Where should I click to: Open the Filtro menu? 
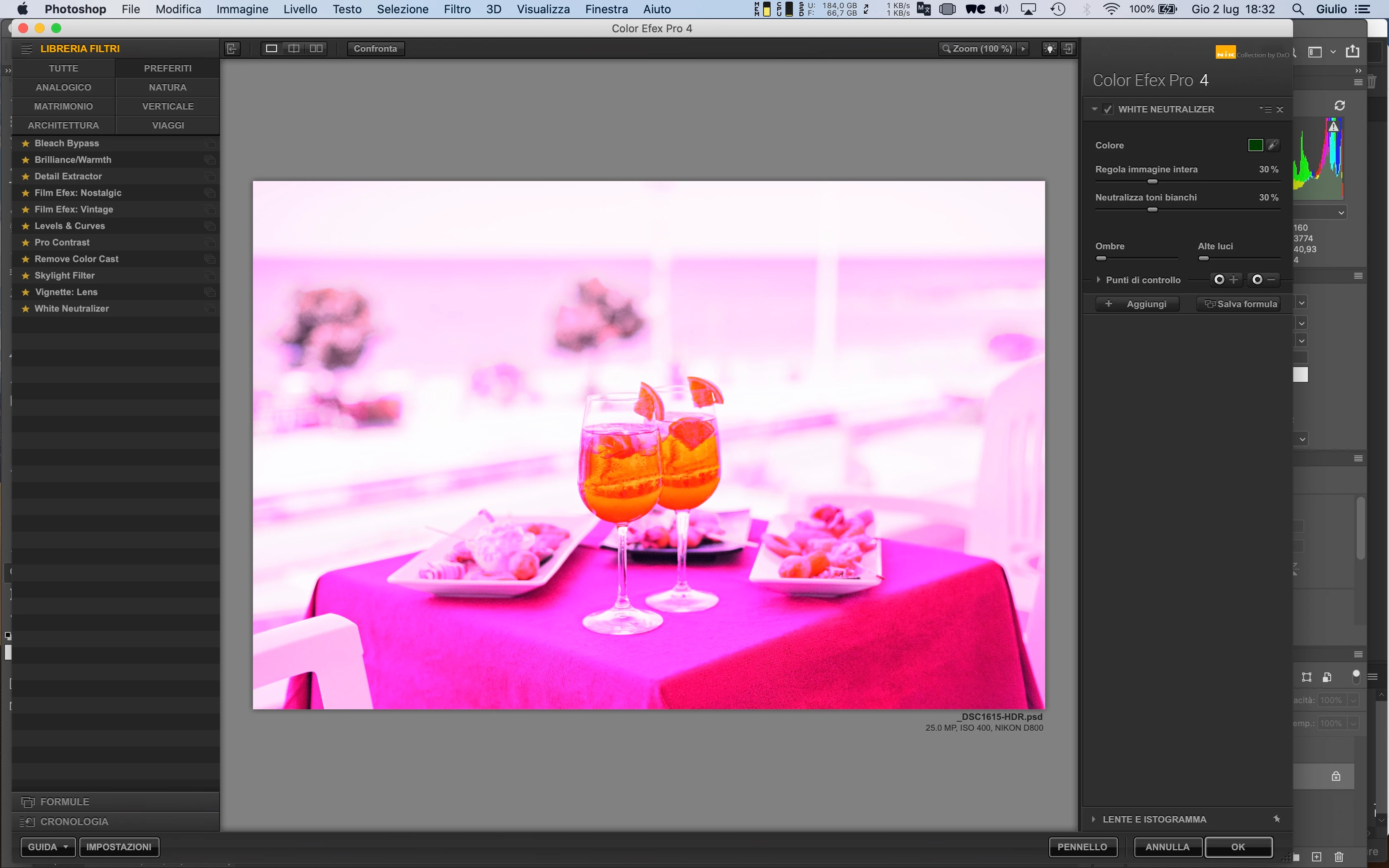click(457, 9)
